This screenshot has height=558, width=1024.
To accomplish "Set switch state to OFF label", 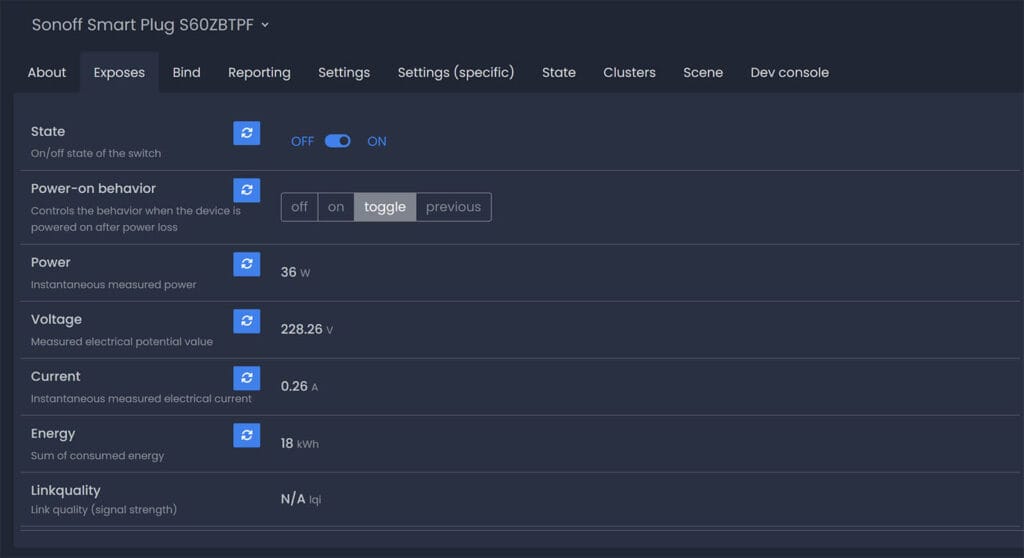I will 302,141.
